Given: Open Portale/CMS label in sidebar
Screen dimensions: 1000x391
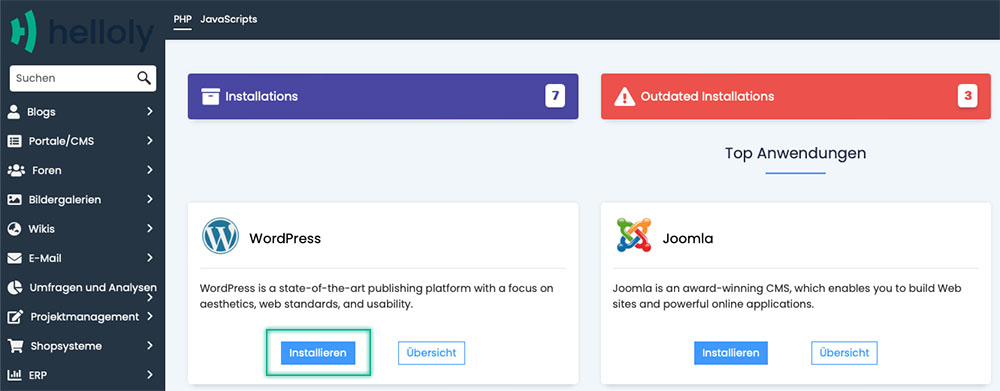Looking at the screenshot, I should (61, 141).
